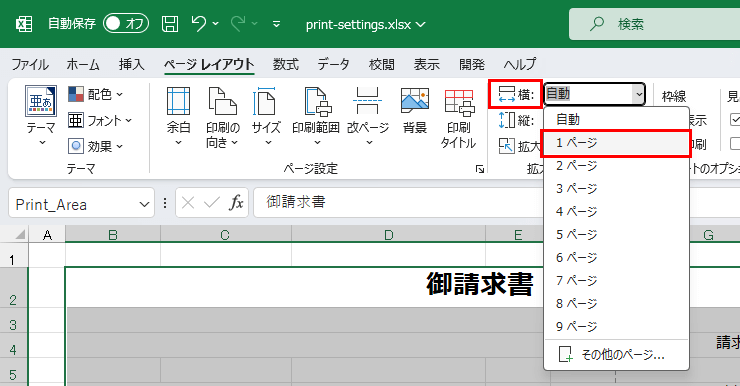
Task: Open the ヘルプ tab
Action: [520, 64]
